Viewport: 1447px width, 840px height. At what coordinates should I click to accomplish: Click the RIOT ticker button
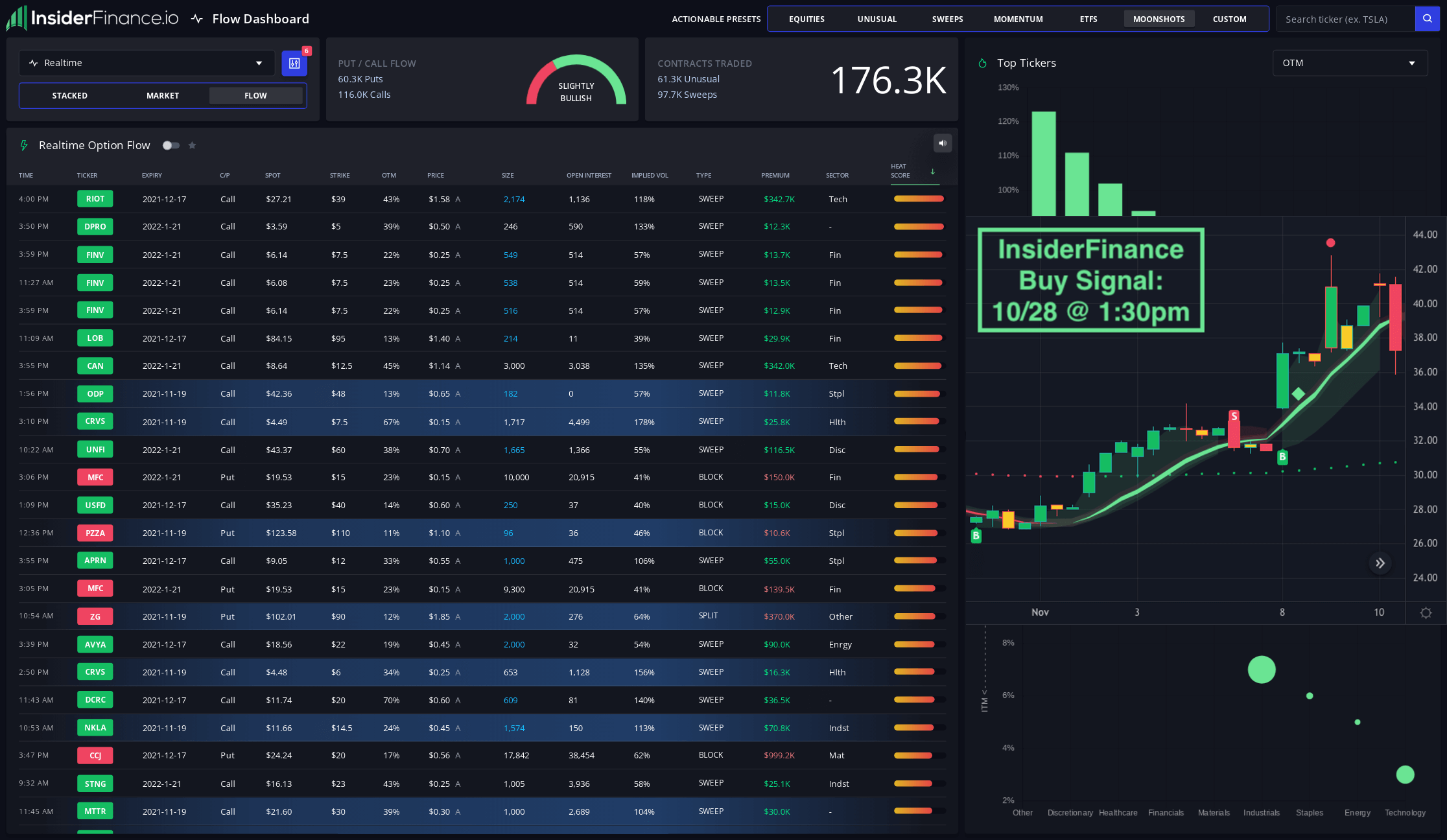point(95,199)
